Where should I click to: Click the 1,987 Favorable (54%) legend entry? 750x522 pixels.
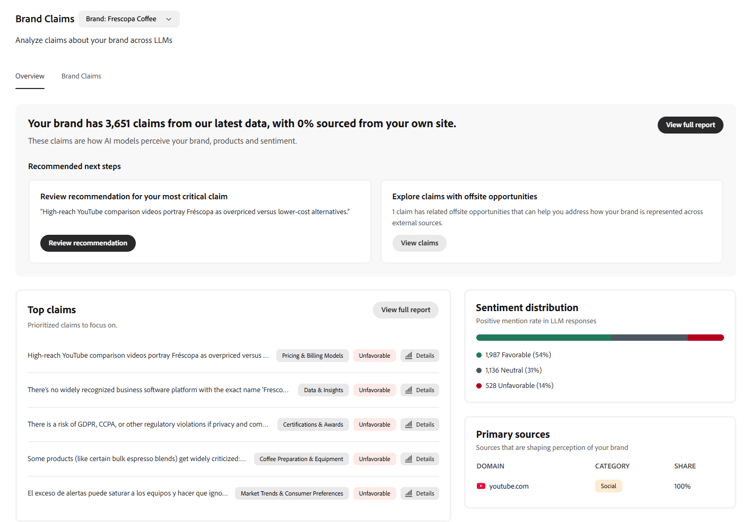pos(514,355)
